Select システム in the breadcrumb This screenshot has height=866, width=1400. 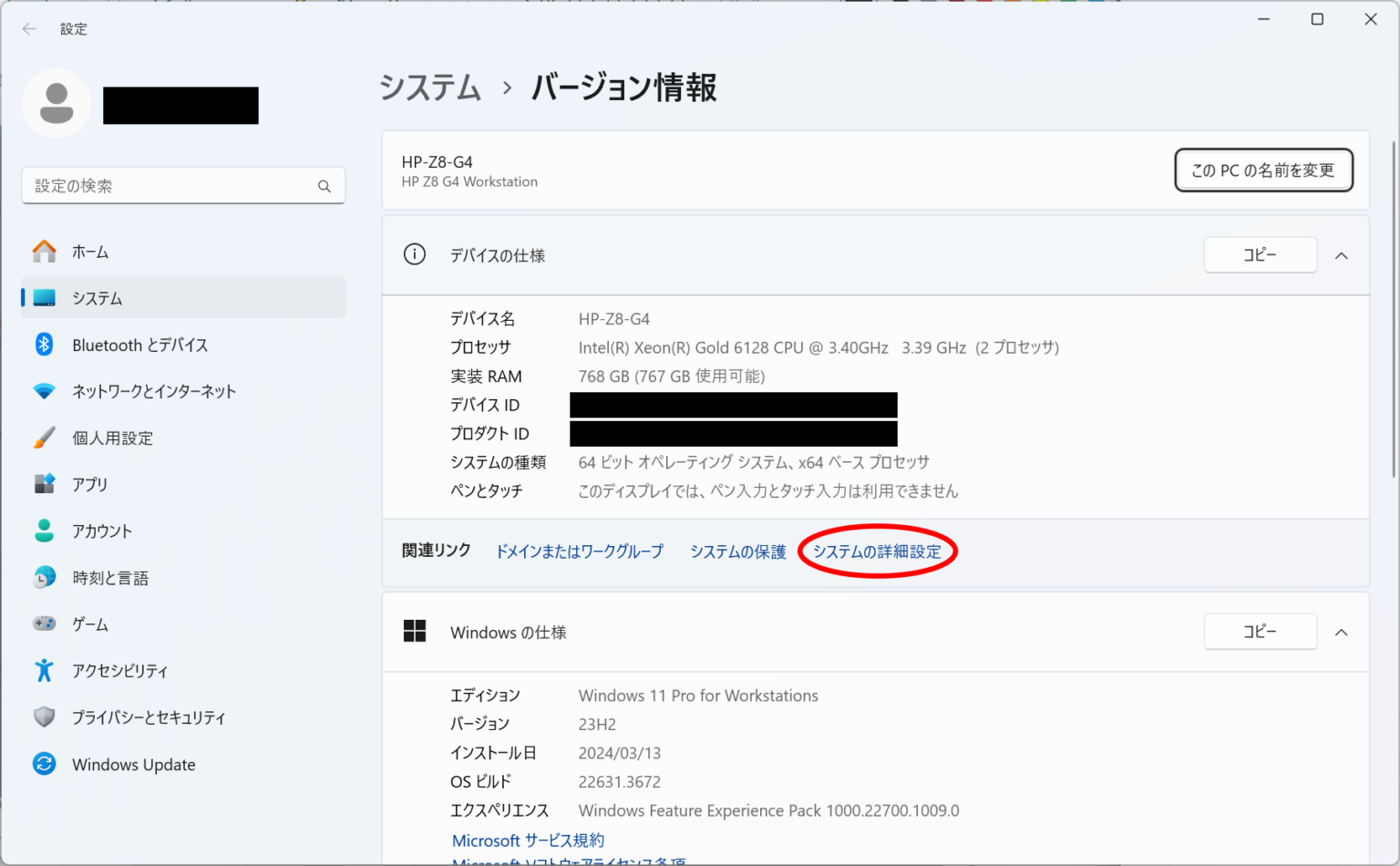pos(429,87)
